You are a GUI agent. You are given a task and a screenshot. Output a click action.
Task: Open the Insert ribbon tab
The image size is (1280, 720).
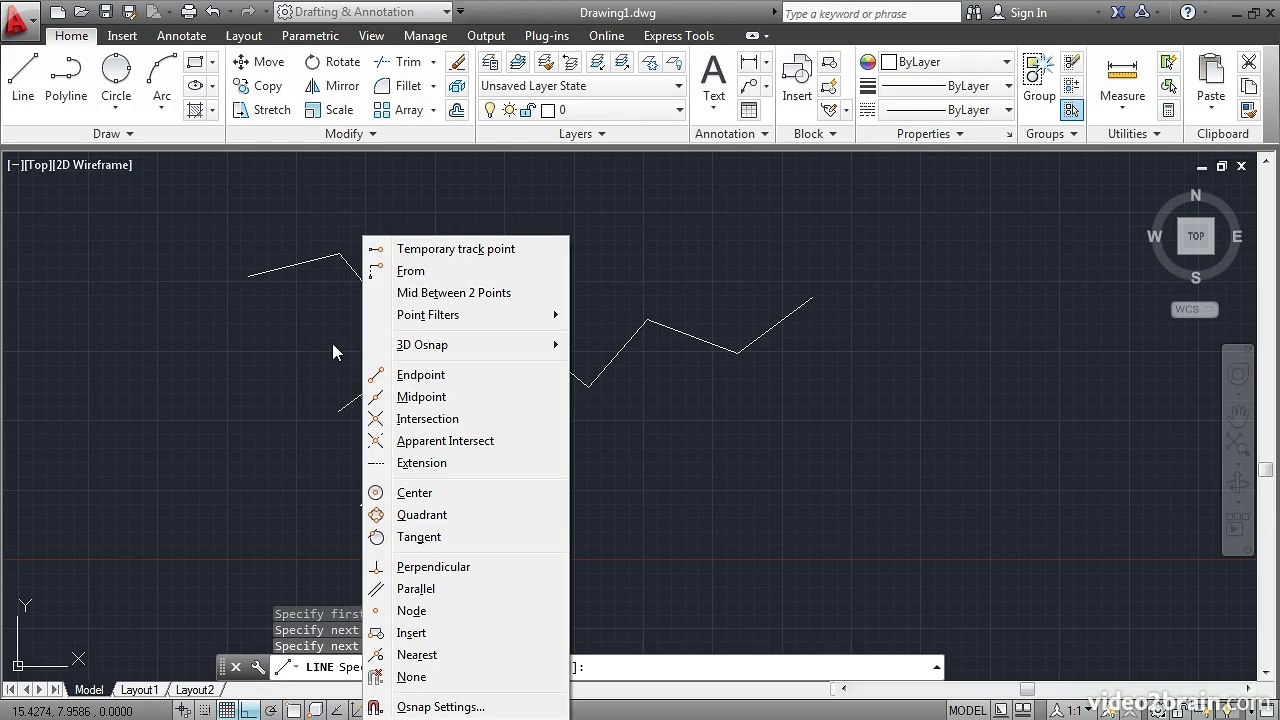122,36
